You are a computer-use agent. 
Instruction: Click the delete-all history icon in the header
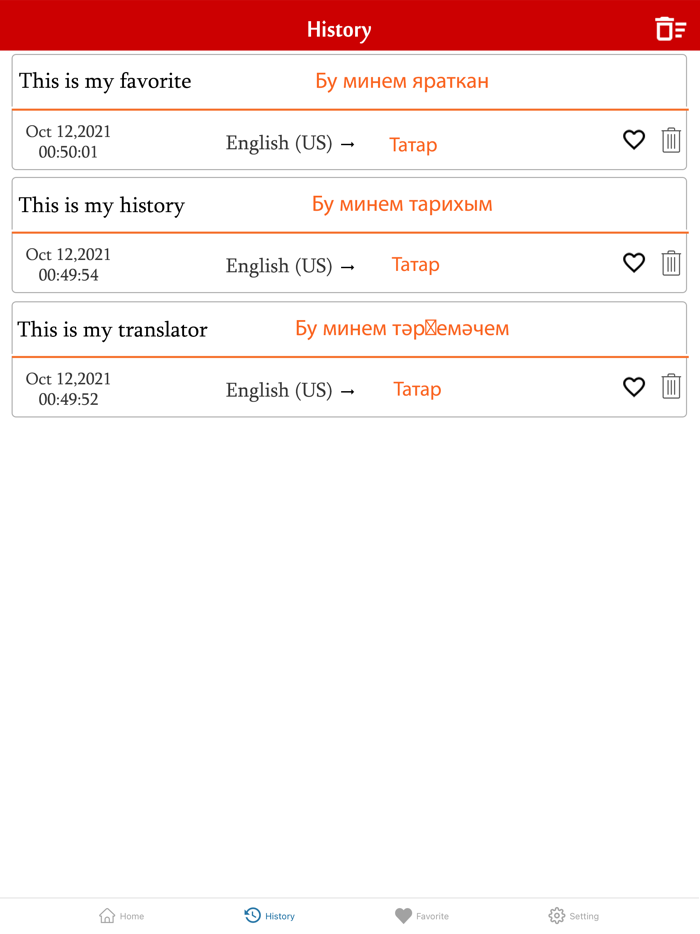pyautogui.click(x=669, y=27)
